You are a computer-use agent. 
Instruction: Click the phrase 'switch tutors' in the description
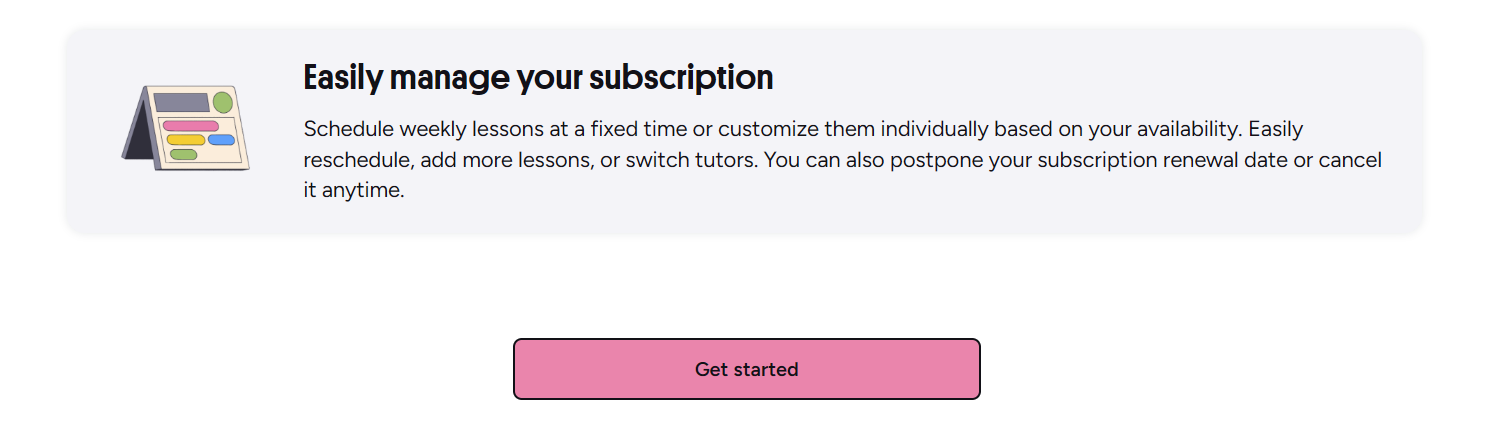tap(690, 161)
